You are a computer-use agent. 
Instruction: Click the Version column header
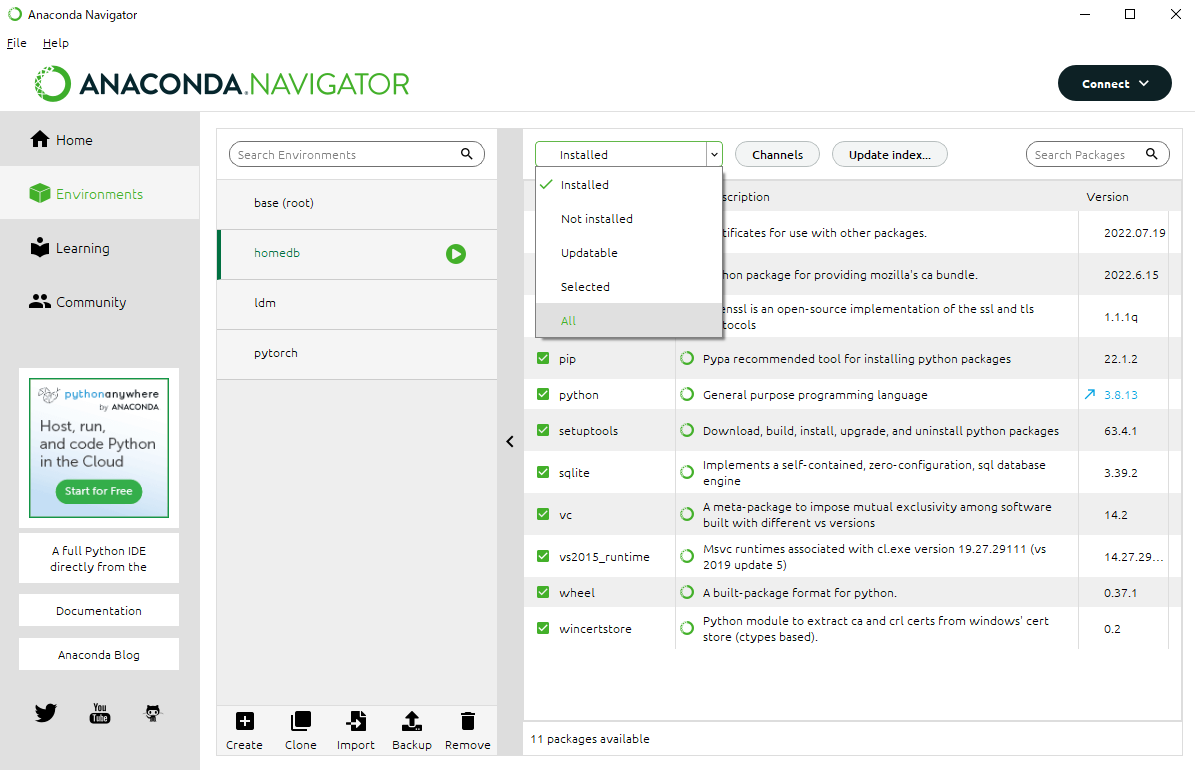1107,197
